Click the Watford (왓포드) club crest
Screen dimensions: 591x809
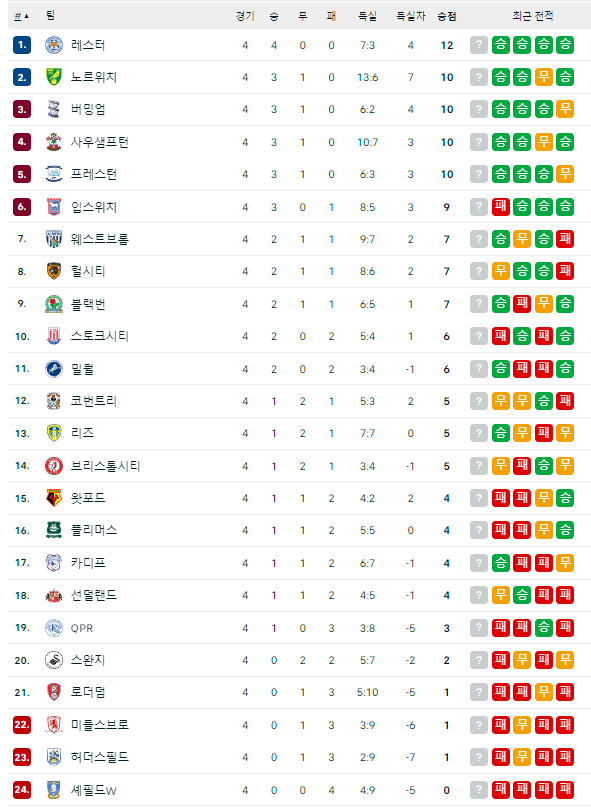click(x=54, y=498)
